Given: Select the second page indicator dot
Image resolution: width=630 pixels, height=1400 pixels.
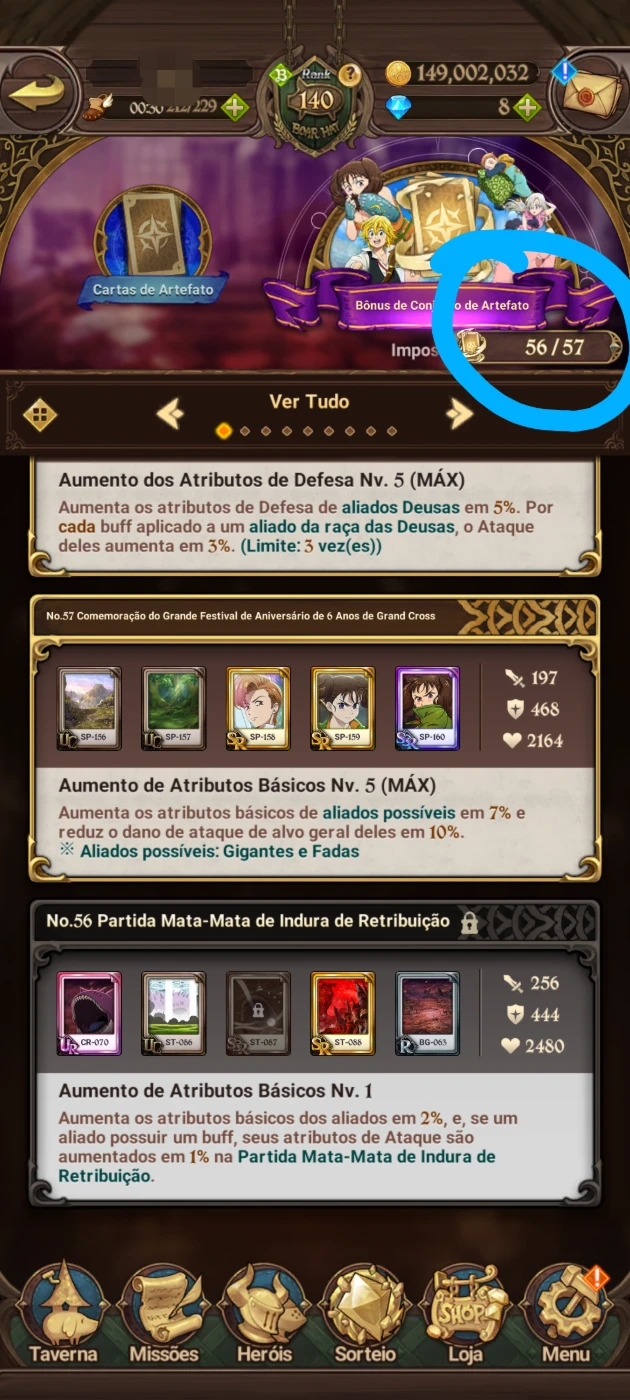Looking at the screenshot, I should (245, 431).
